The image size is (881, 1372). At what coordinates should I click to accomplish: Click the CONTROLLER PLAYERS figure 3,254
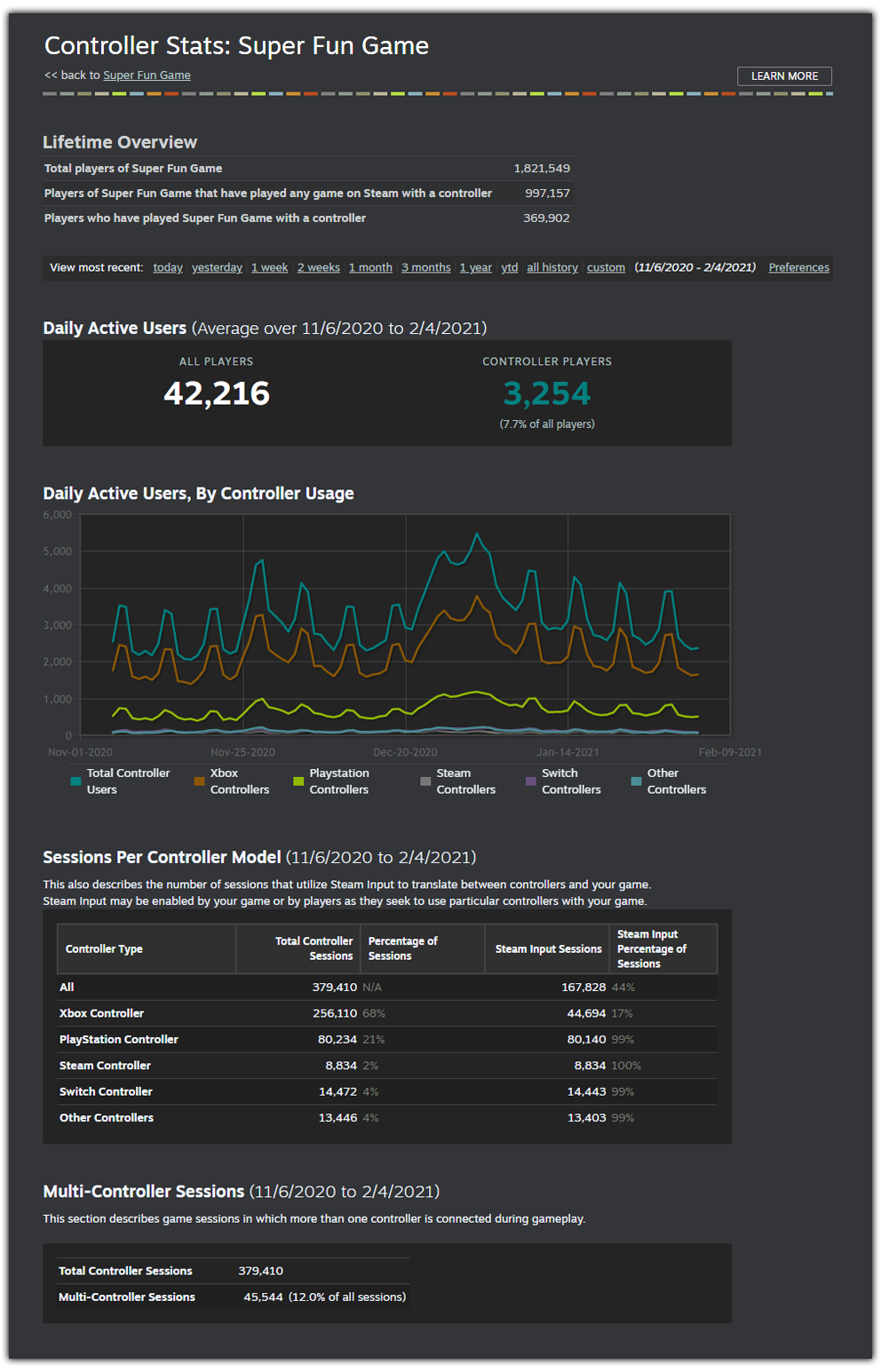click(547, 393)
